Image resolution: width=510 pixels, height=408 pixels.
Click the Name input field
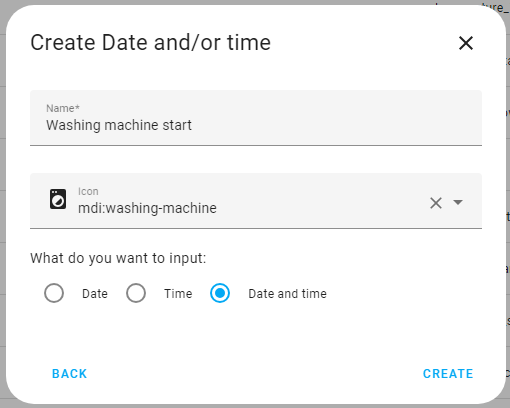point(256,118)
